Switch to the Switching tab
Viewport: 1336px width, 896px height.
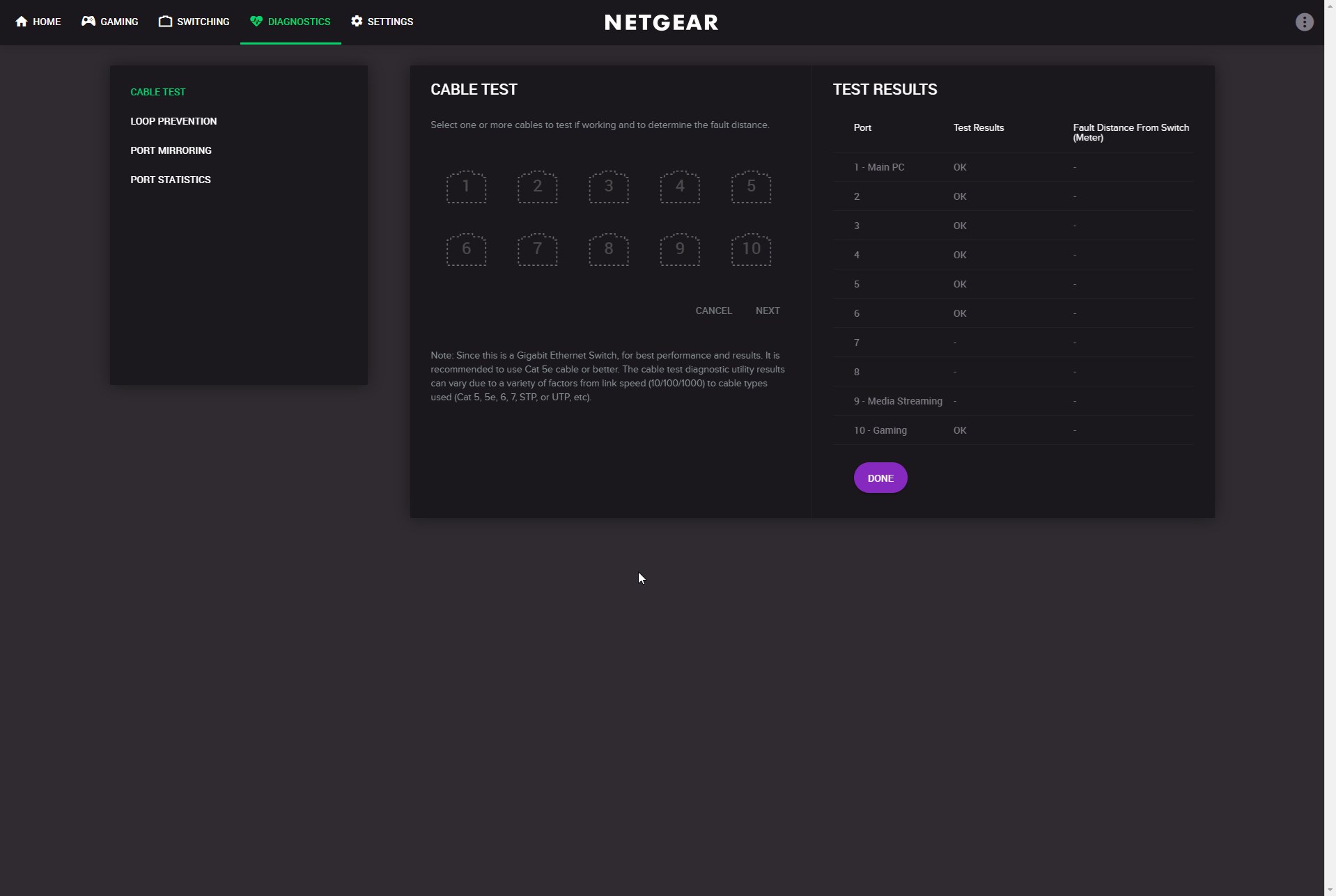click(x=194, y=22)
